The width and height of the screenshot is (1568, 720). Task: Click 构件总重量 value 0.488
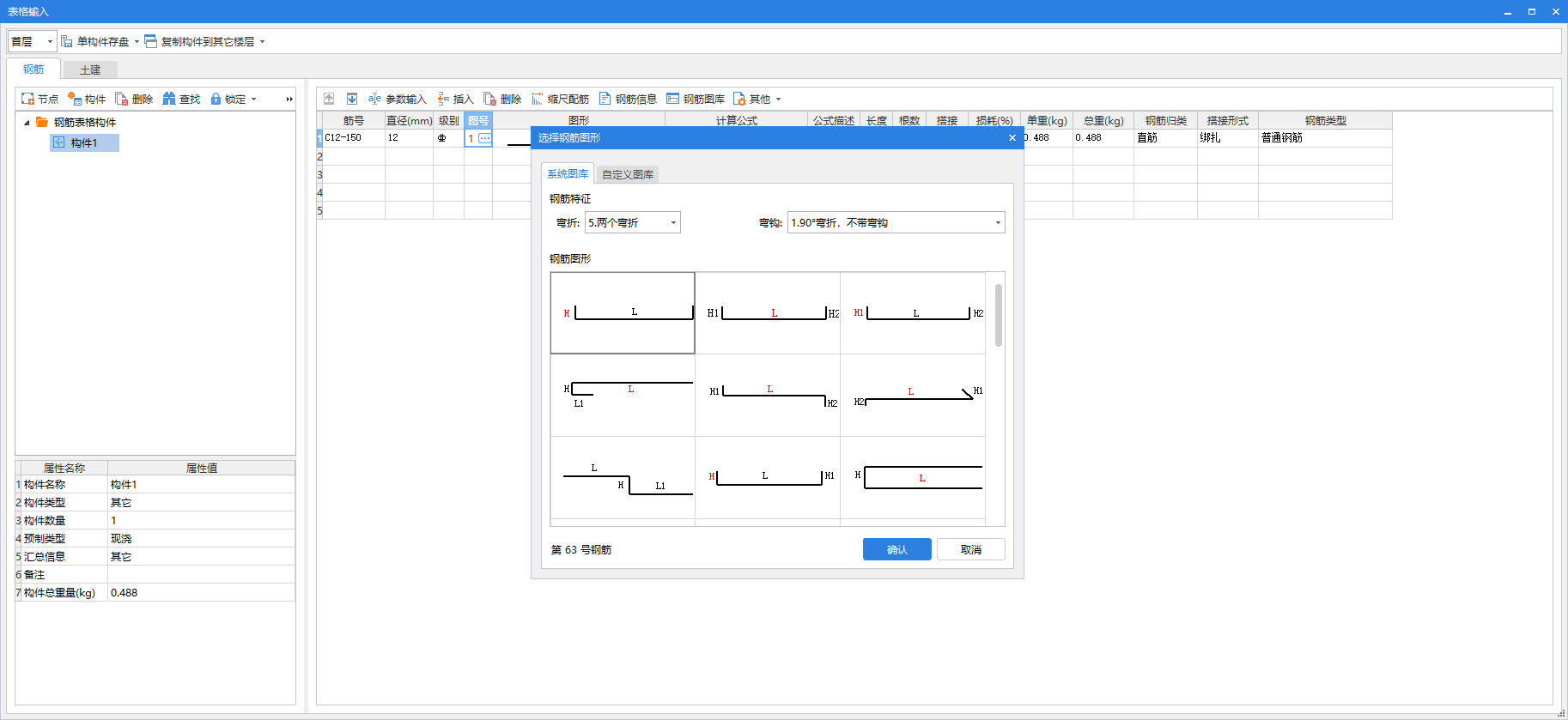click(201, 593)
